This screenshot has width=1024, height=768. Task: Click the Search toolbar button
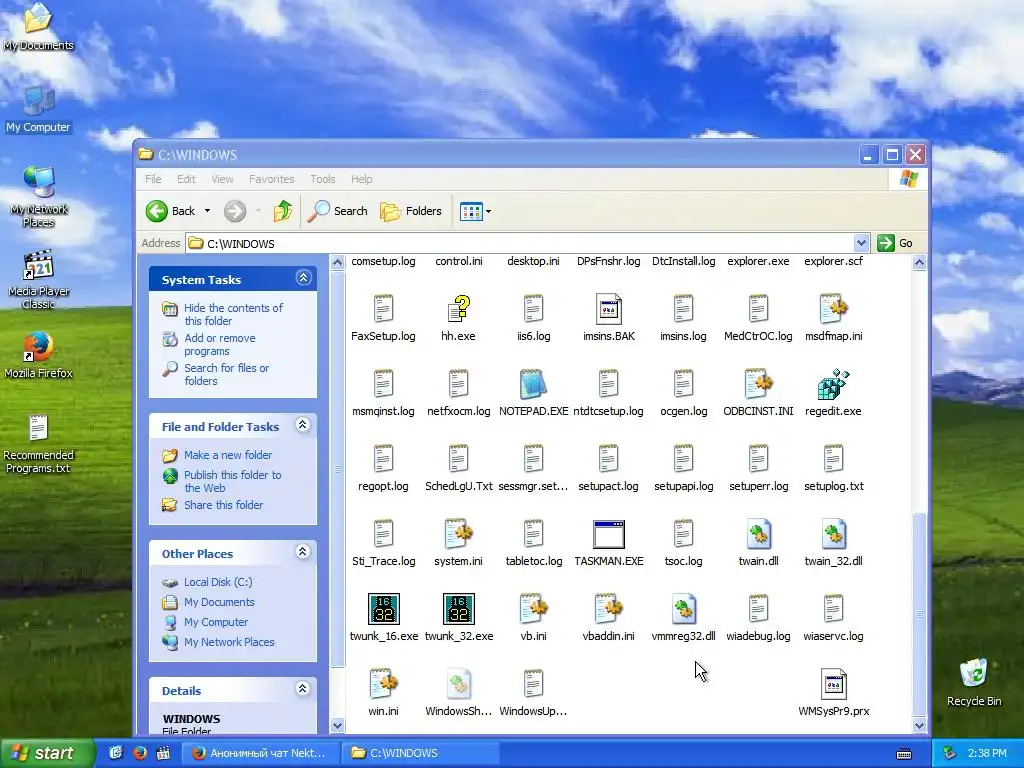(x=337, y=211)
